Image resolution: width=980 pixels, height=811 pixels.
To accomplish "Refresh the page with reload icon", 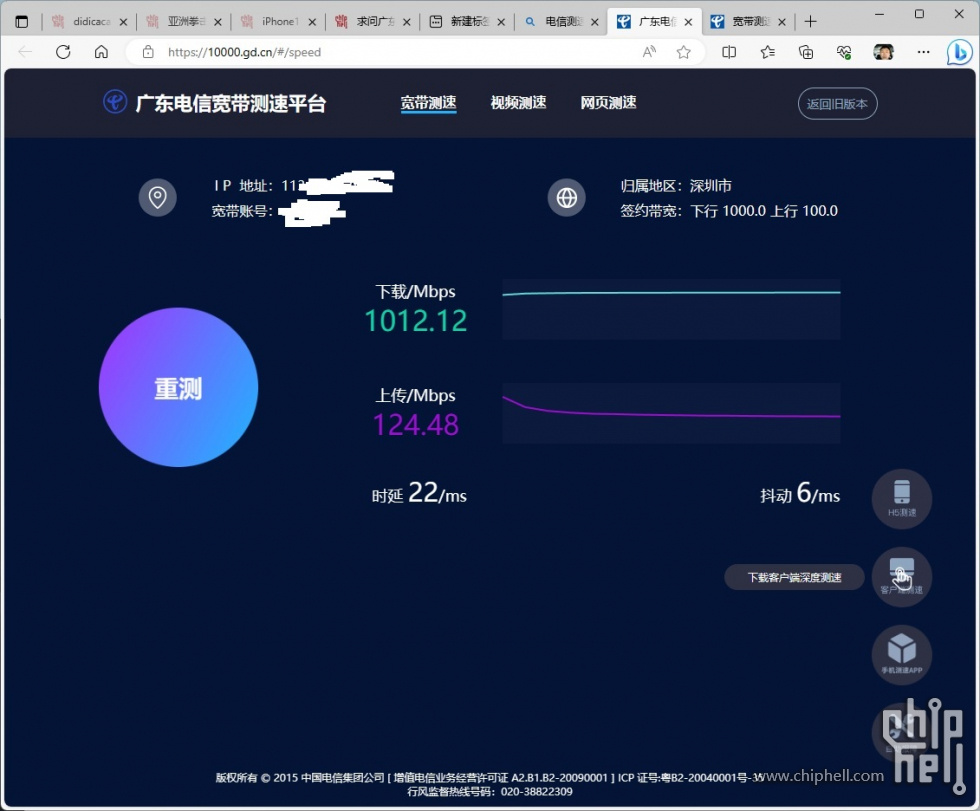I will coord(63,52).
